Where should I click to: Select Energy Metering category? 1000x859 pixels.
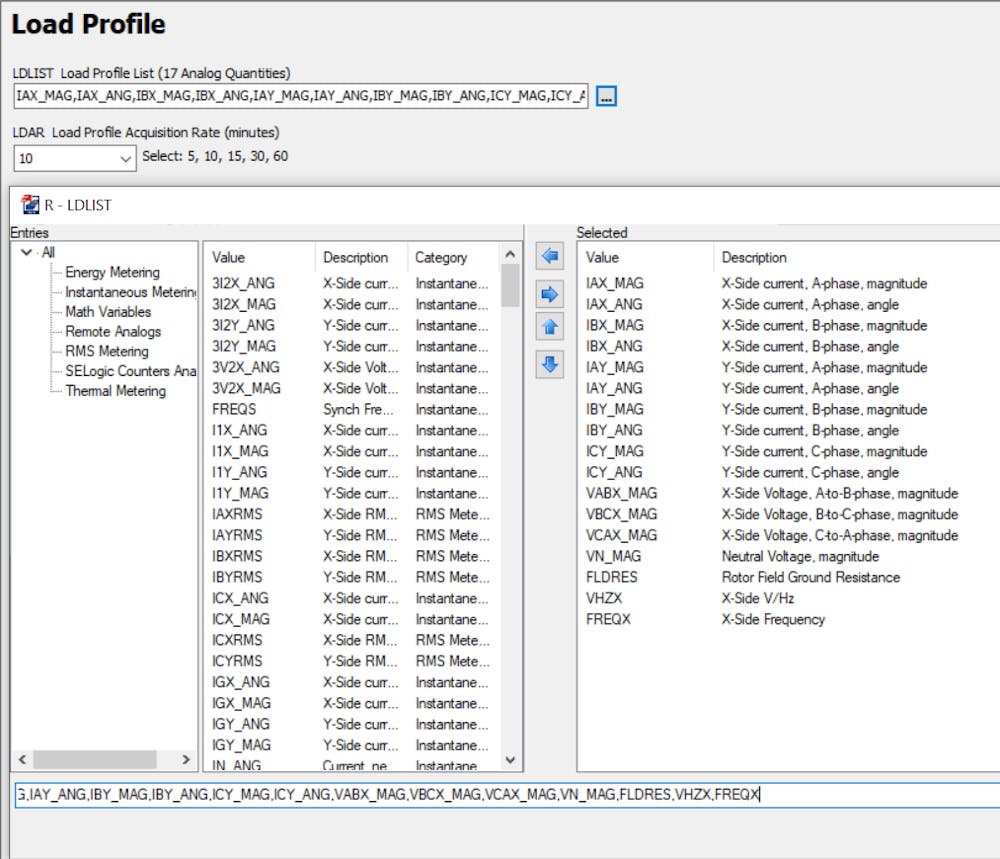click(x=112, y=272)
